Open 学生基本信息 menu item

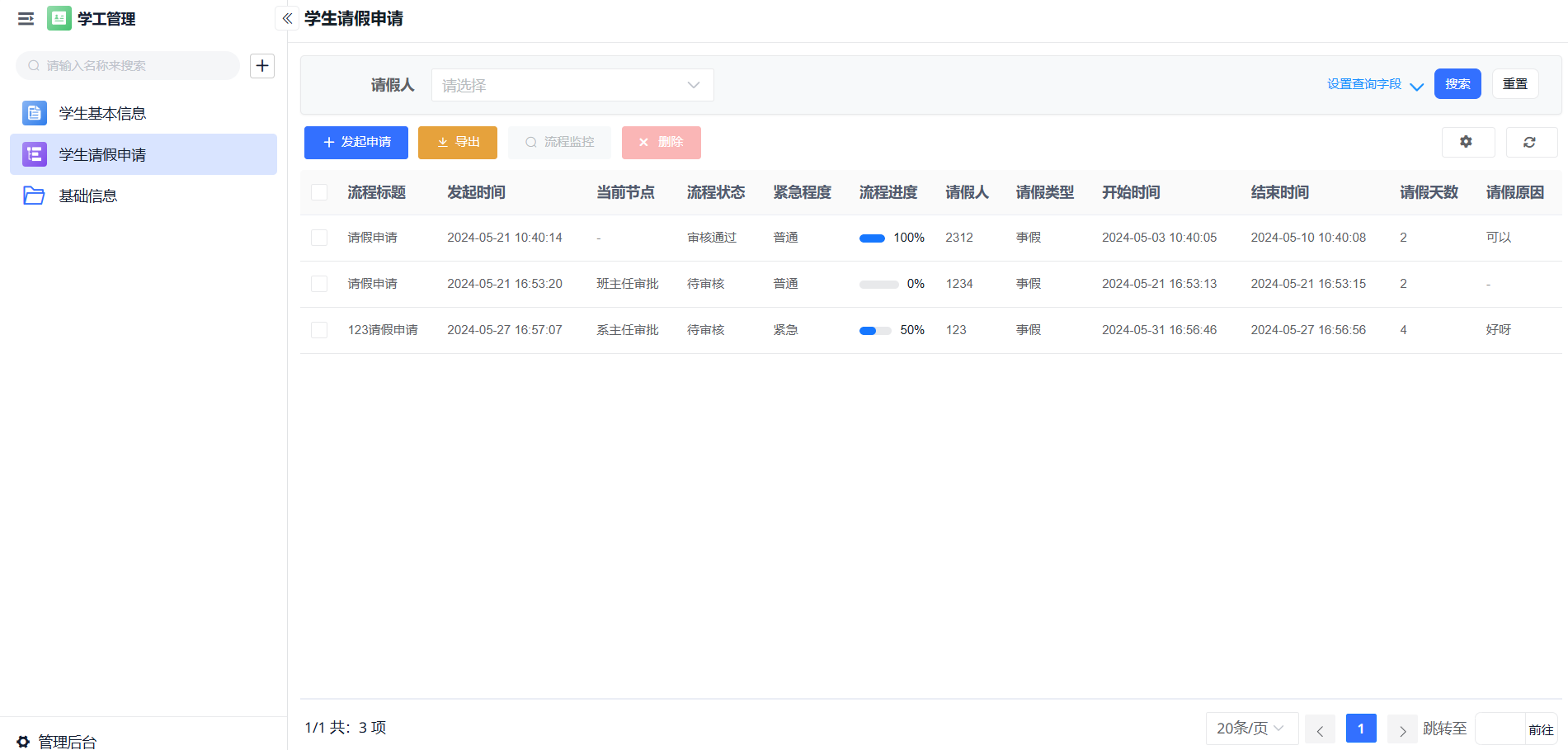point(144,113)
